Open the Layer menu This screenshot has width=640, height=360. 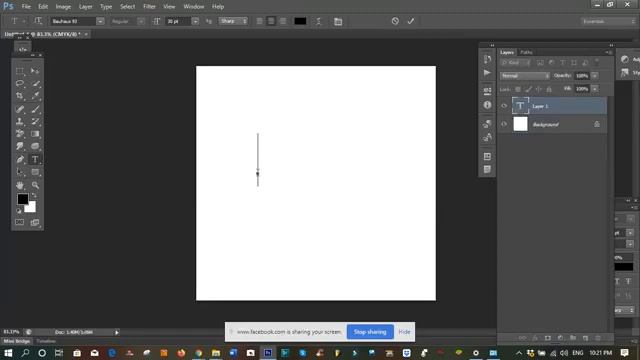pos(85,7)
